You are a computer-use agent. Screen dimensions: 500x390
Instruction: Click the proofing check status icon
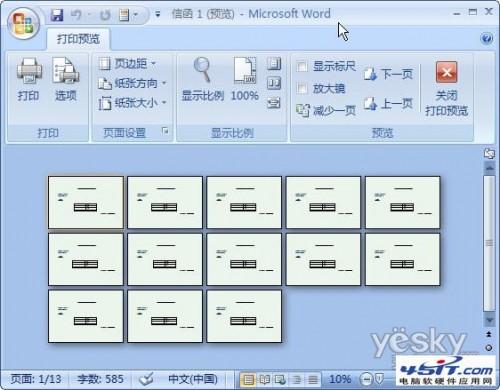(x=146, y=379)
